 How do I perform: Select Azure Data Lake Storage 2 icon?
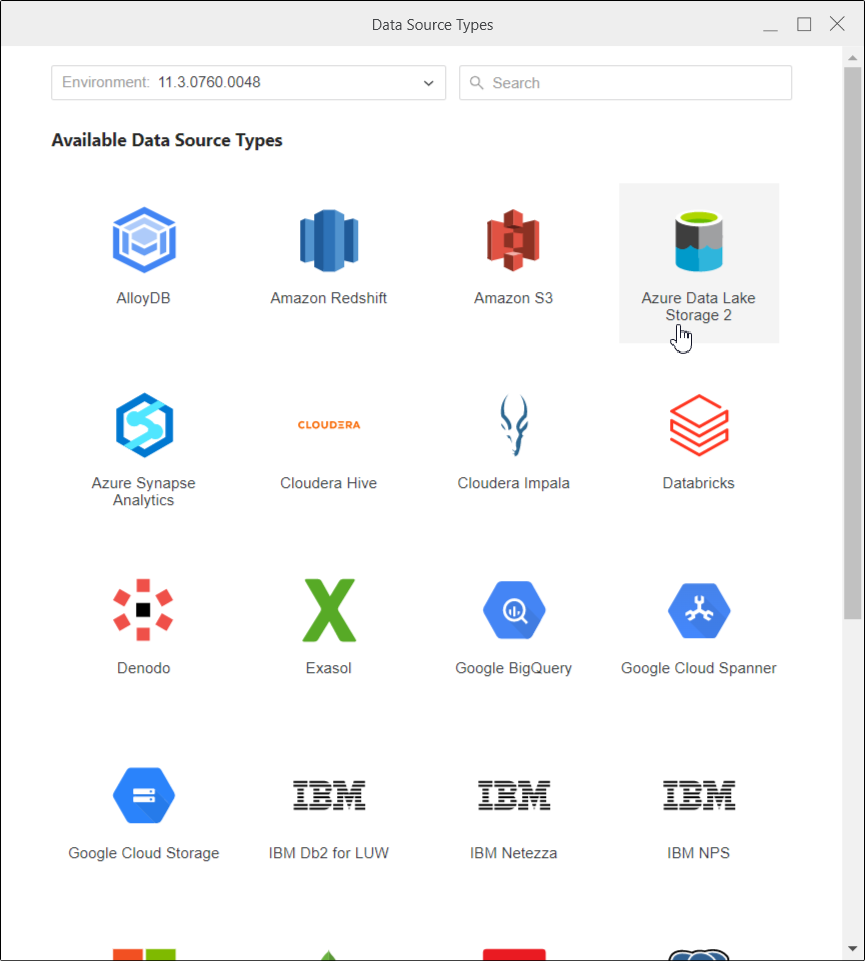pyautogui.click(x=698, y=241)
